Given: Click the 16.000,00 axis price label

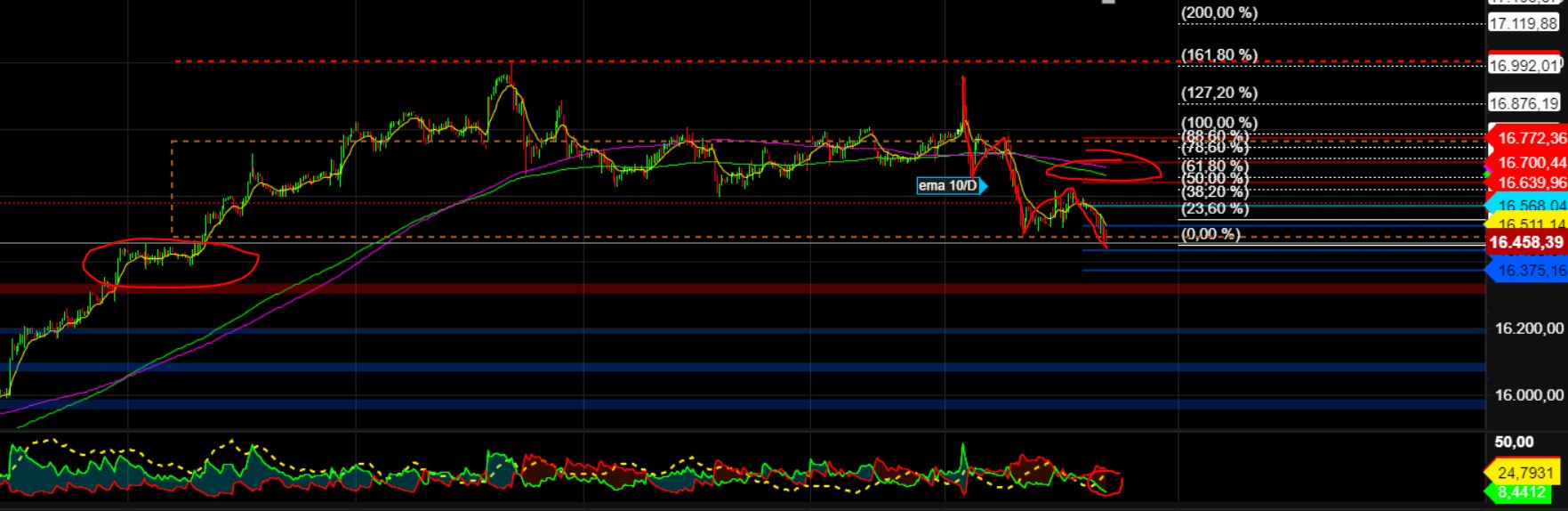Looking at the screenshot, I should pyautogui.click(x=1529, y=395).
